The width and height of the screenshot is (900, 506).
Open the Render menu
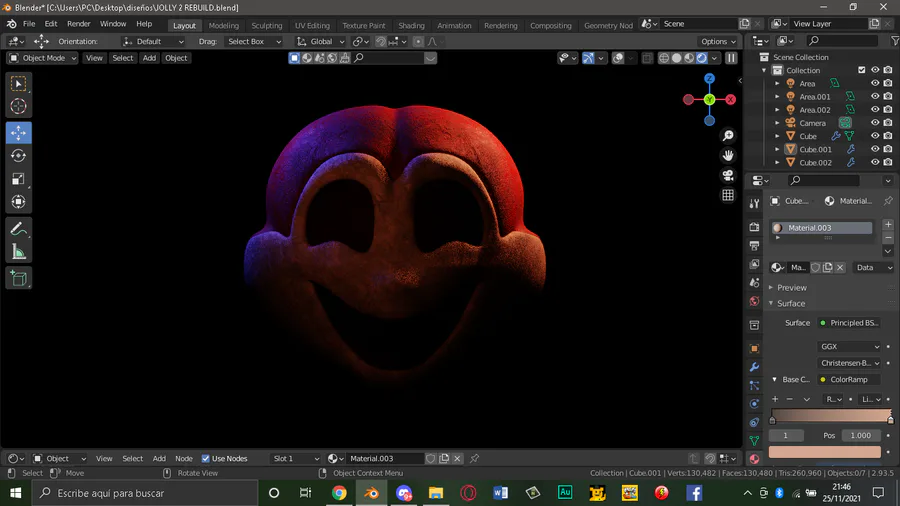79,24
